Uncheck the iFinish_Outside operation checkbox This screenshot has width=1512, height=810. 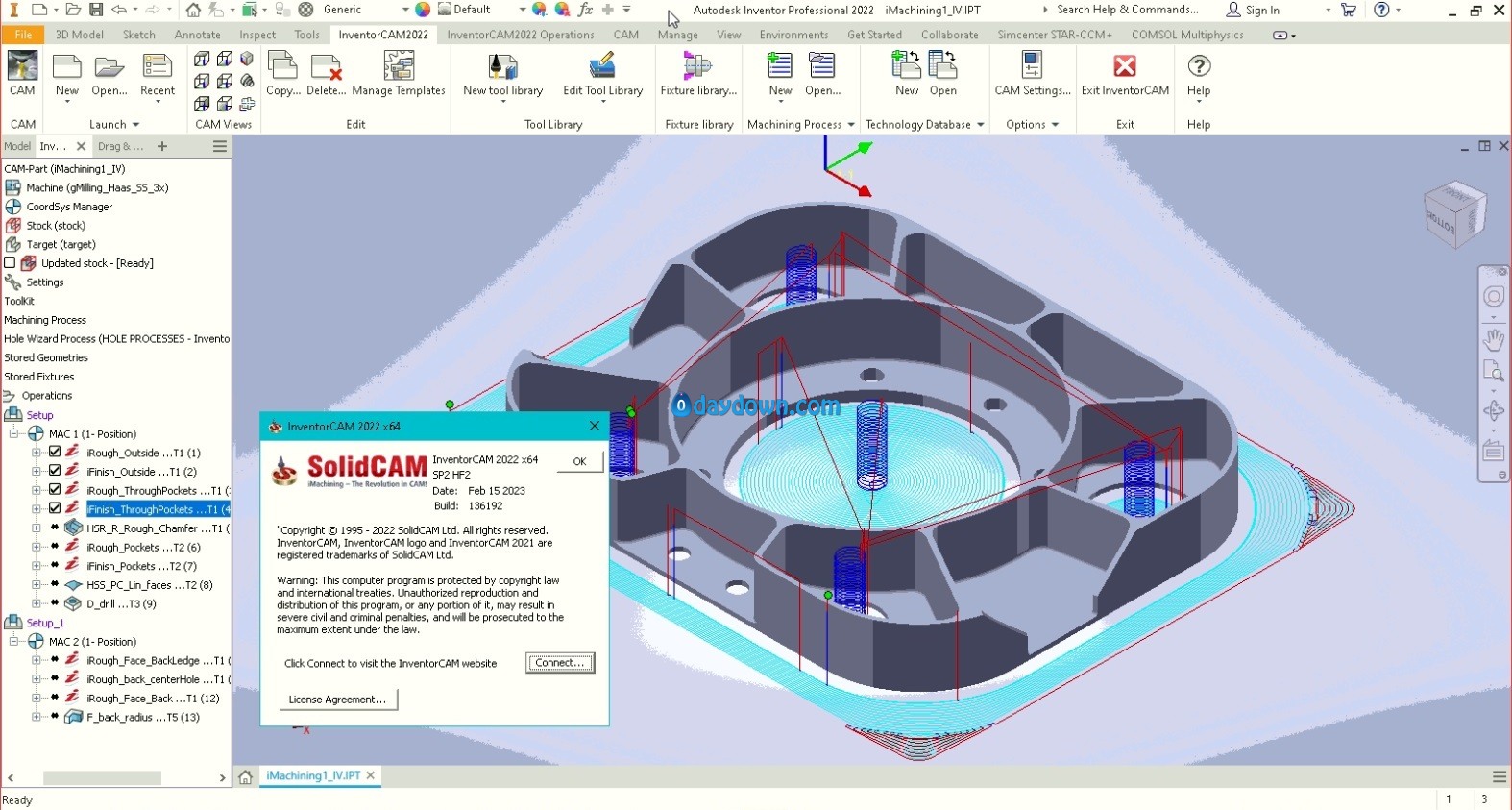[55, 471]
